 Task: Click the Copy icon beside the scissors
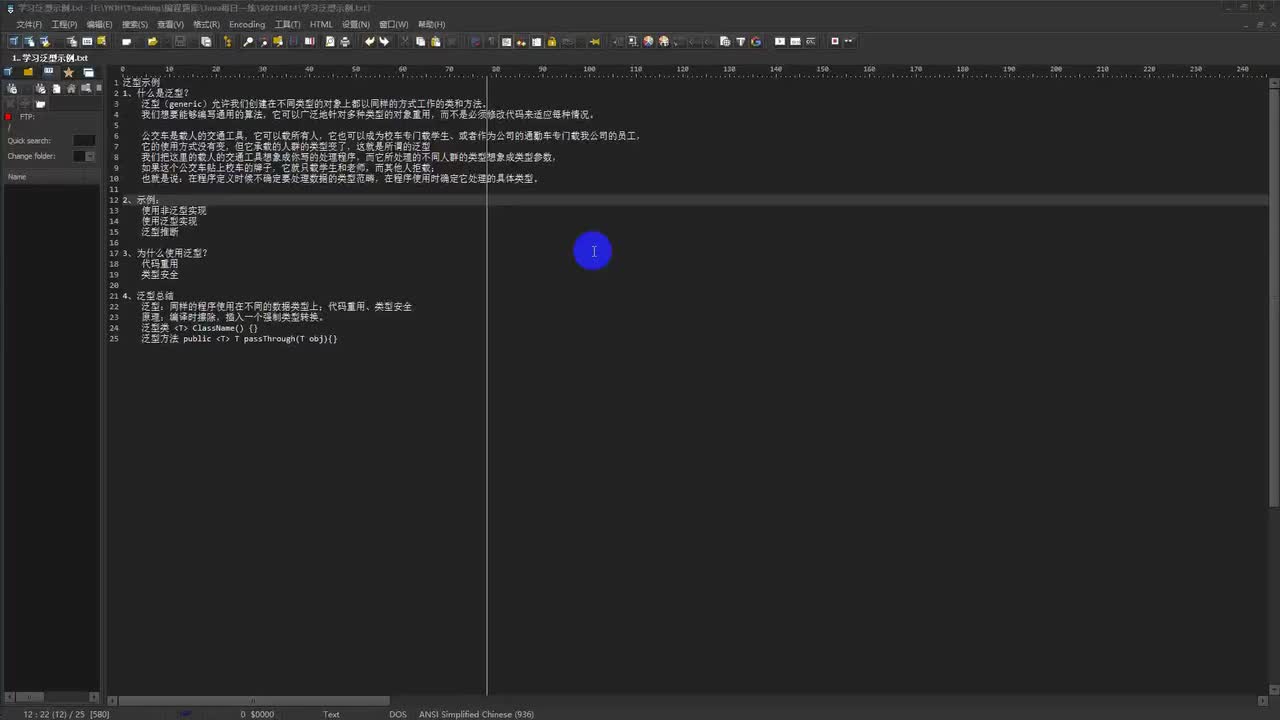click(420, 42)
